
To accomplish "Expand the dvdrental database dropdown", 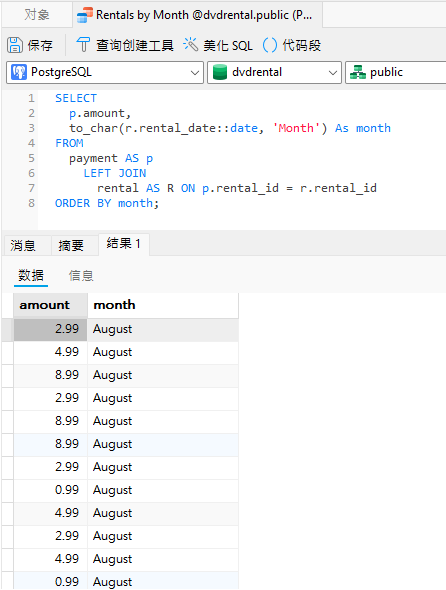I will click(274, 72).
